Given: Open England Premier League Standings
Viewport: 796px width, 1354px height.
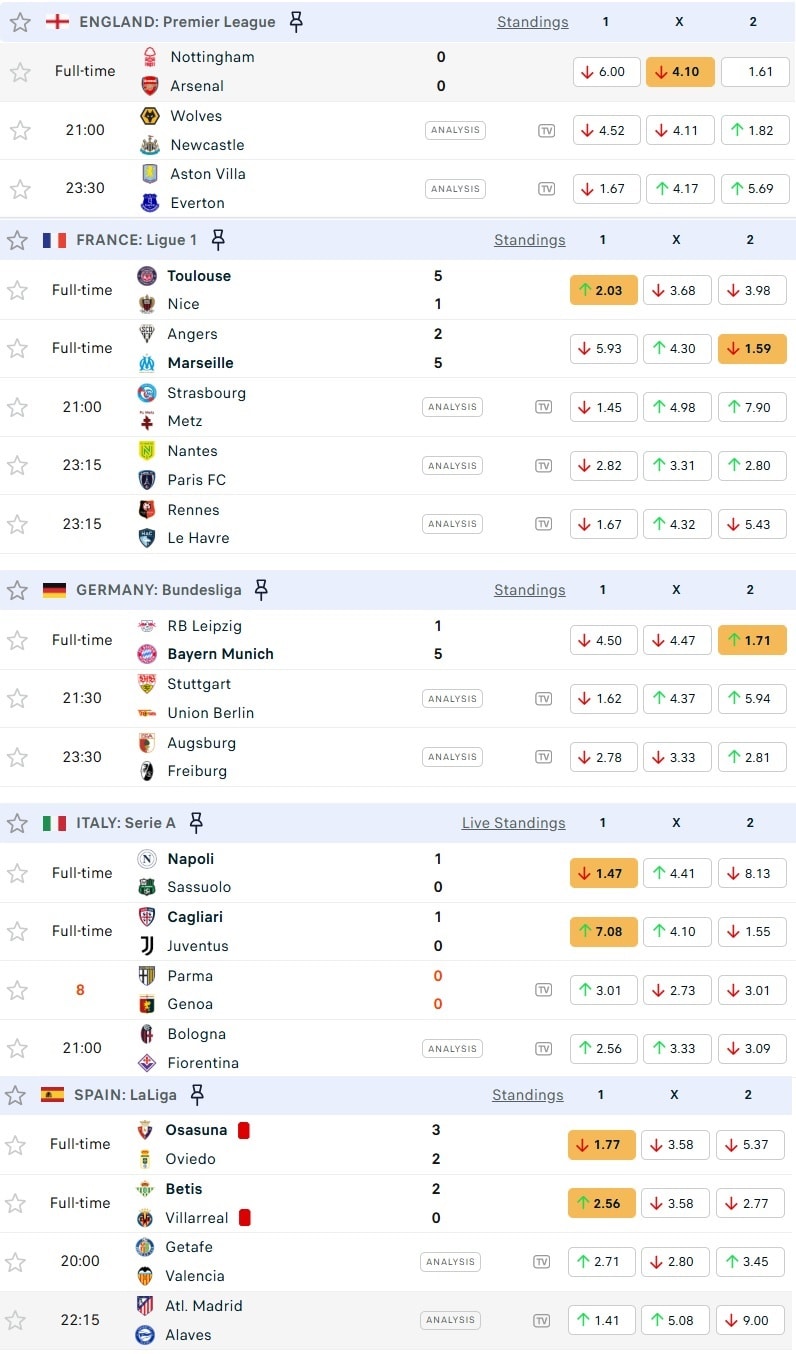Looking at the screenshot, I should [532, 22].
